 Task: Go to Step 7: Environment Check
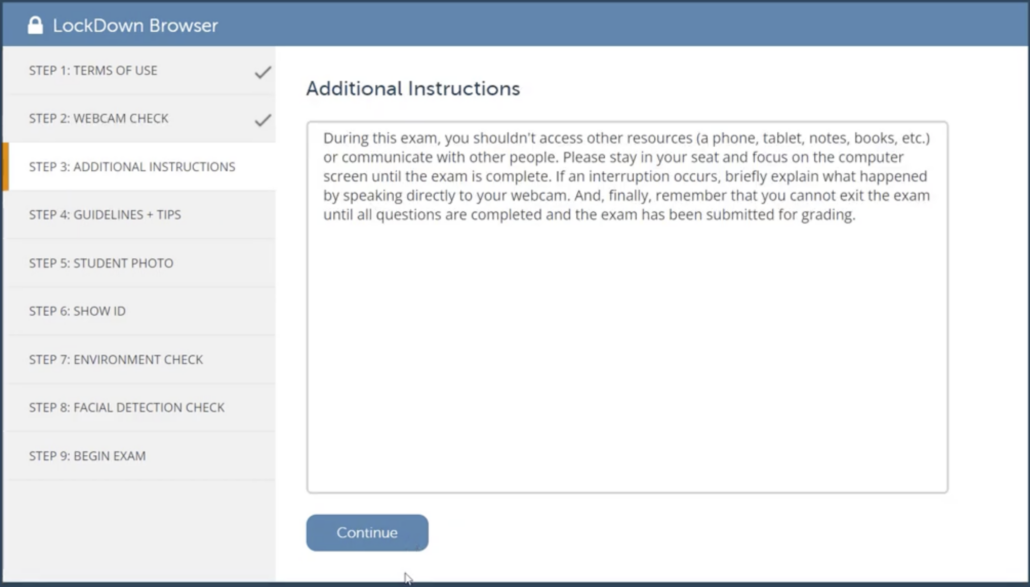click(x=139, y=360)
